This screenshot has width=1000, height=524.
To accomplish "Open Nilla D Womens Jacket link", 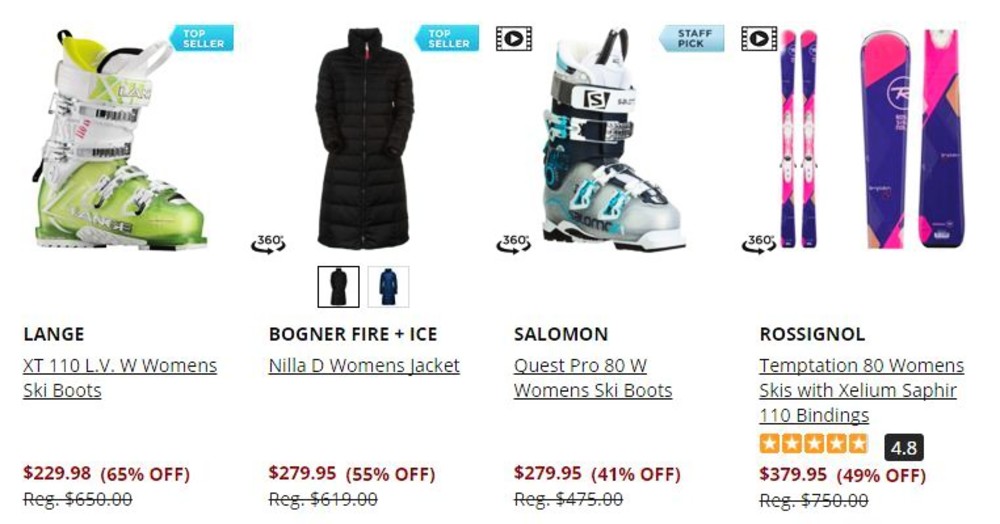I will [x=364, y=366].
